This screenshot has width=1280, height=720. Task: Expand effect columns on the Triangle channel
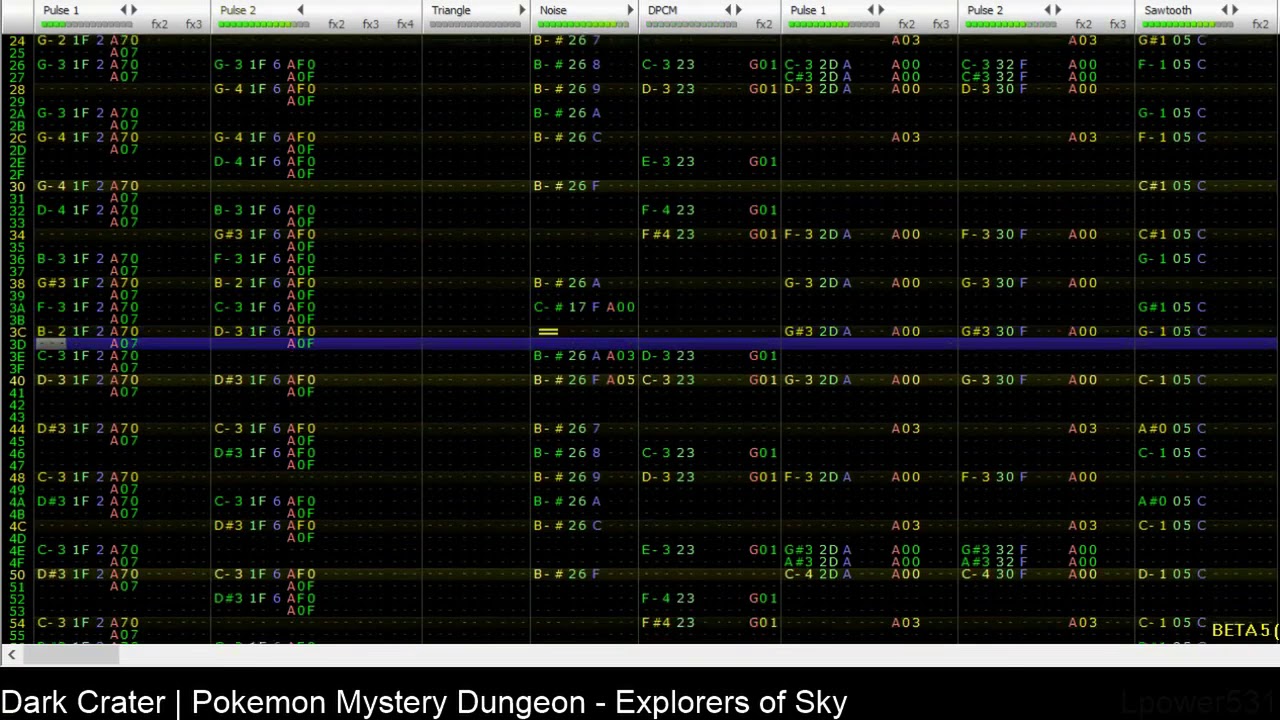tap(522, 10)
